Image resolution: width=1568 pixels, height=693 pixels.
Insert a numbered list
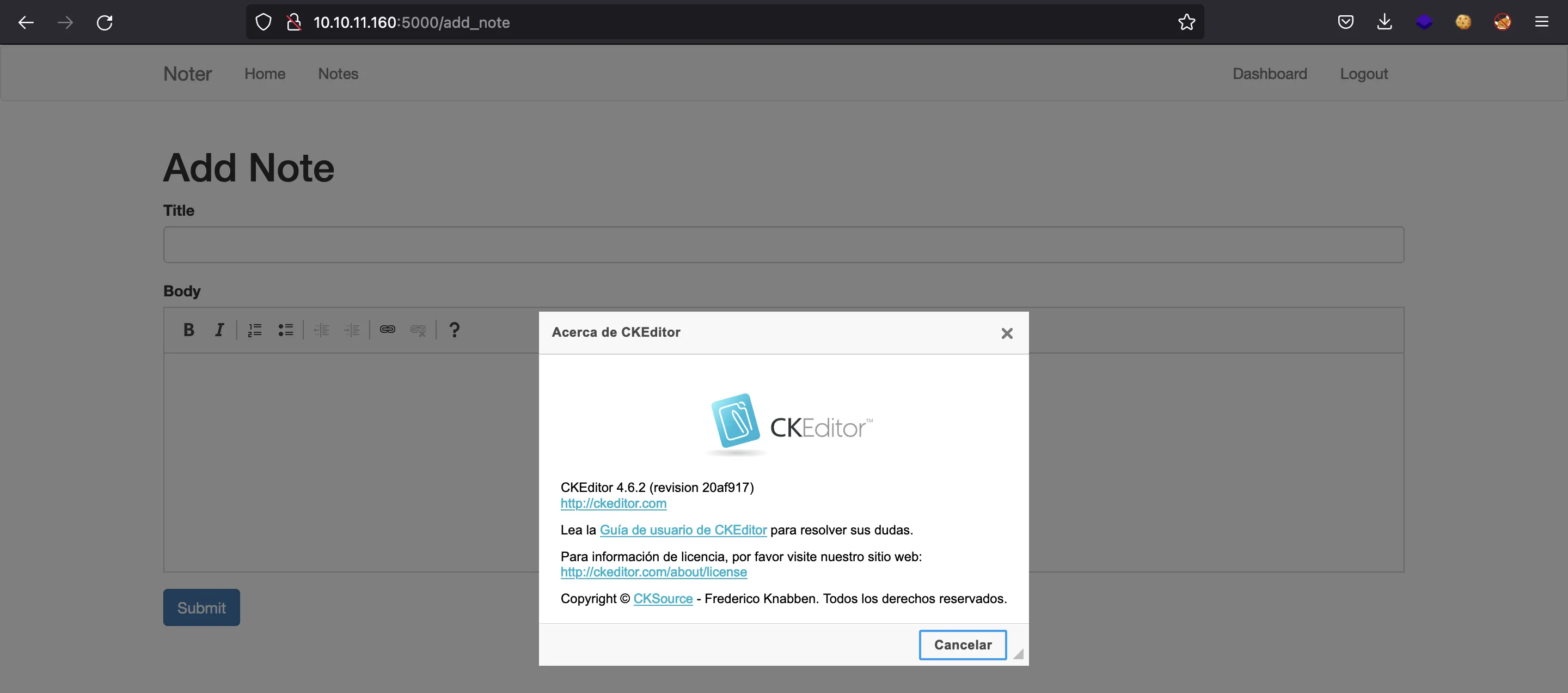pos(255,330)
